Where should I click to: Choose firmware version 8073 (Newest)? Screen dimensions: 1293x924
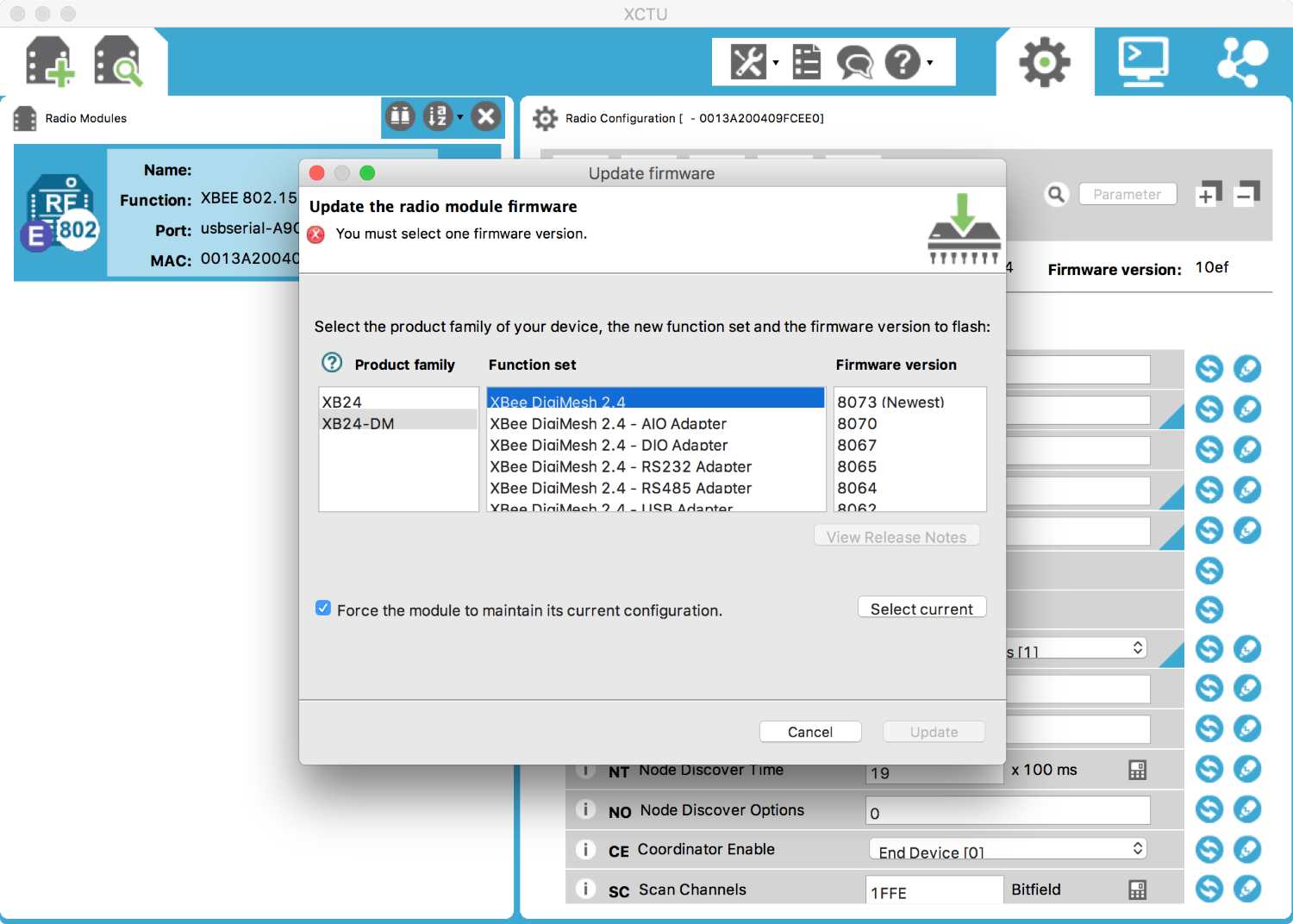point(890,402)
